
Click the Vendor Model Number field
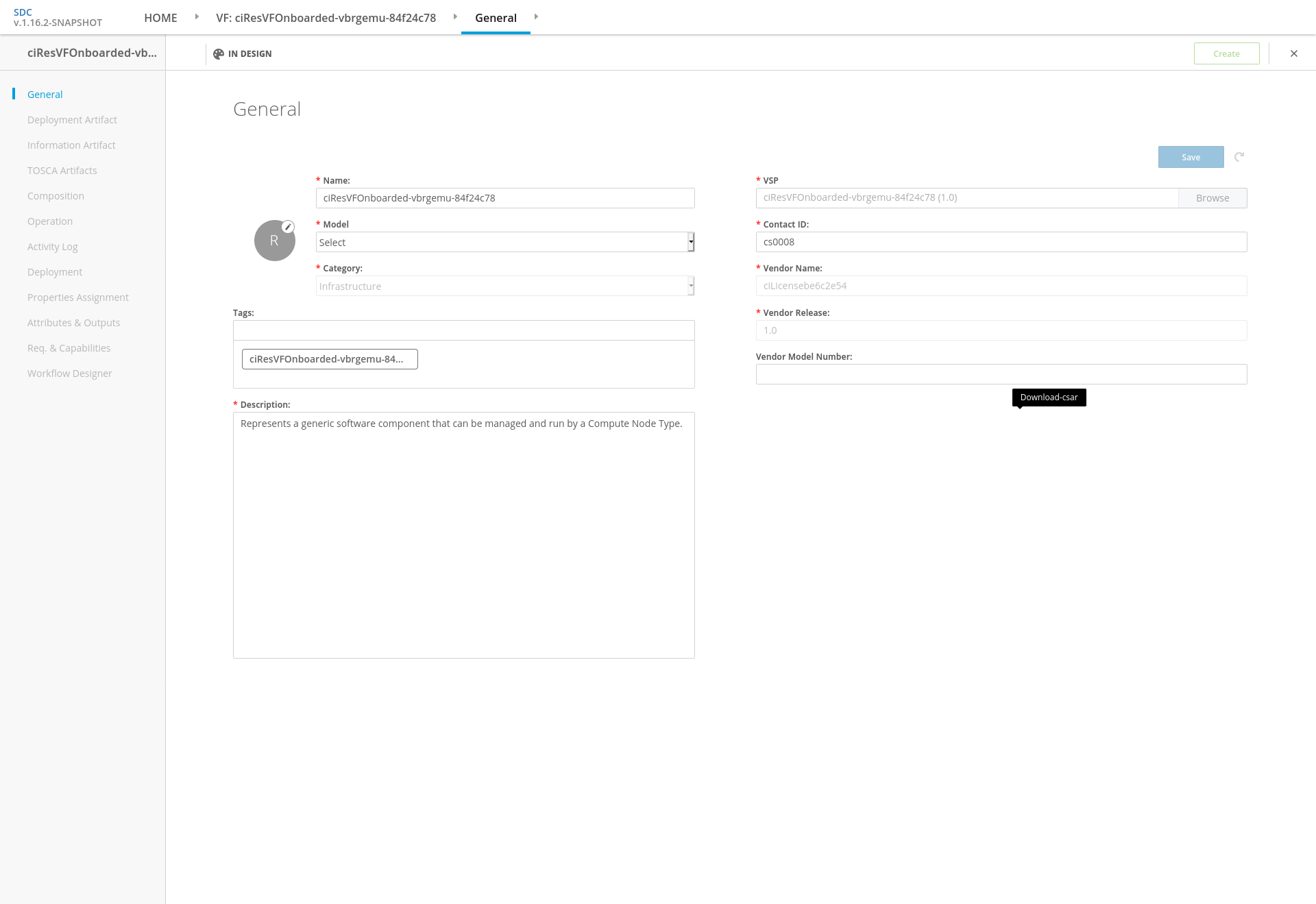click(1001, 374)
